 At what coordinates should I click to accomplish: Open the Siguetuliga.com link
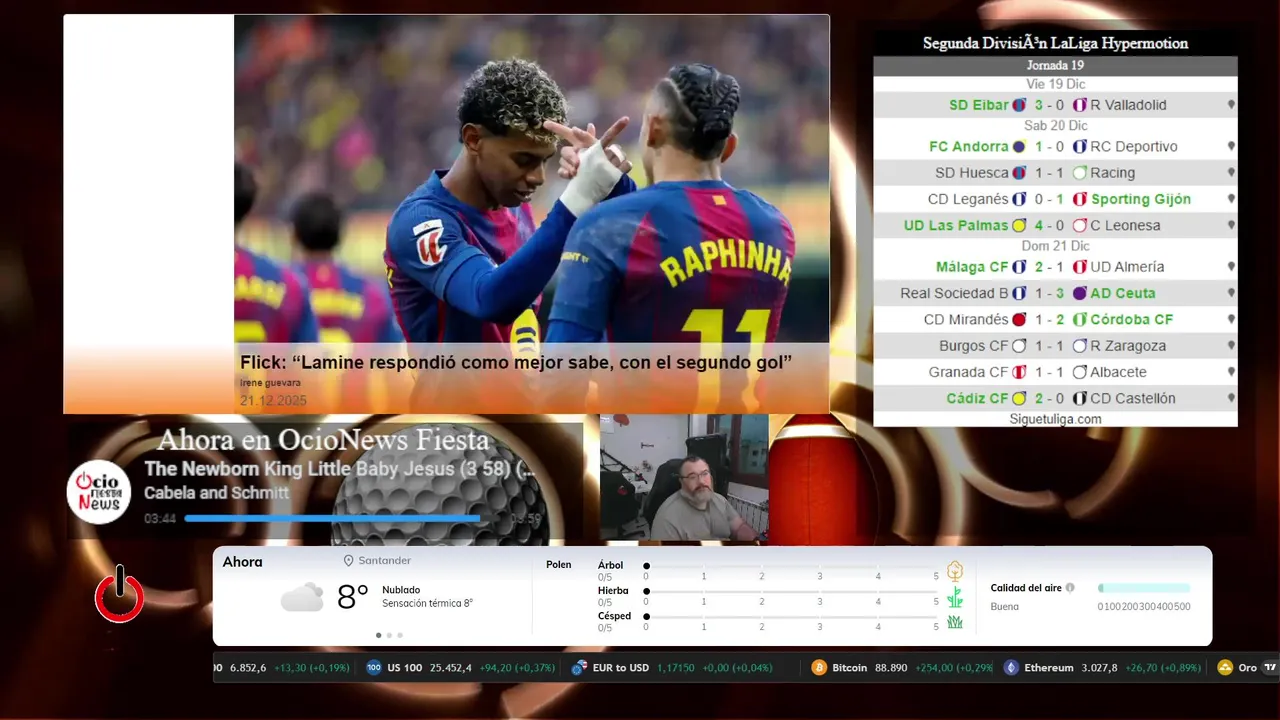[1055, 419]
